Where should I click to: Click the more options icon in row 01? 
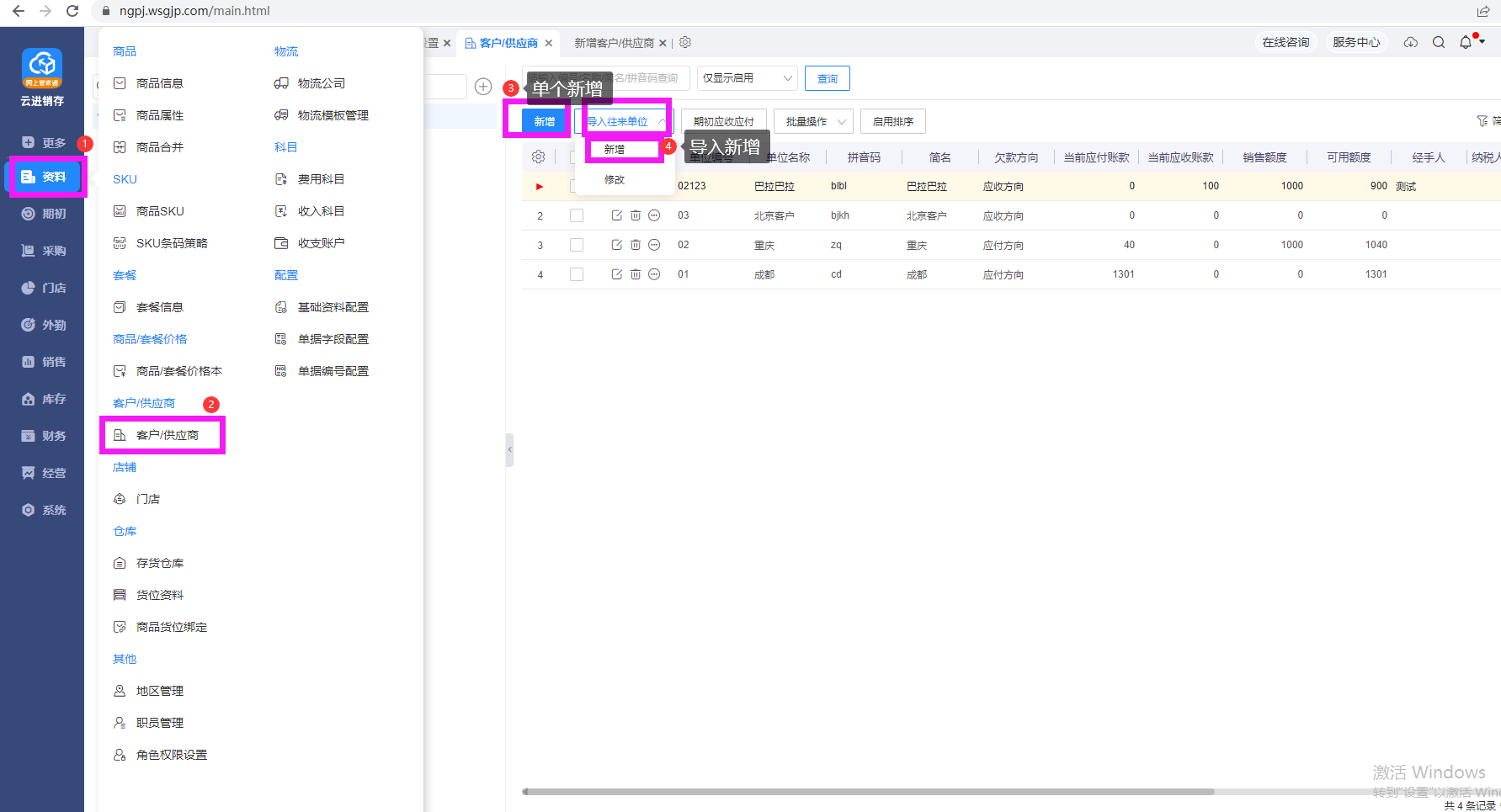(654, 274)
